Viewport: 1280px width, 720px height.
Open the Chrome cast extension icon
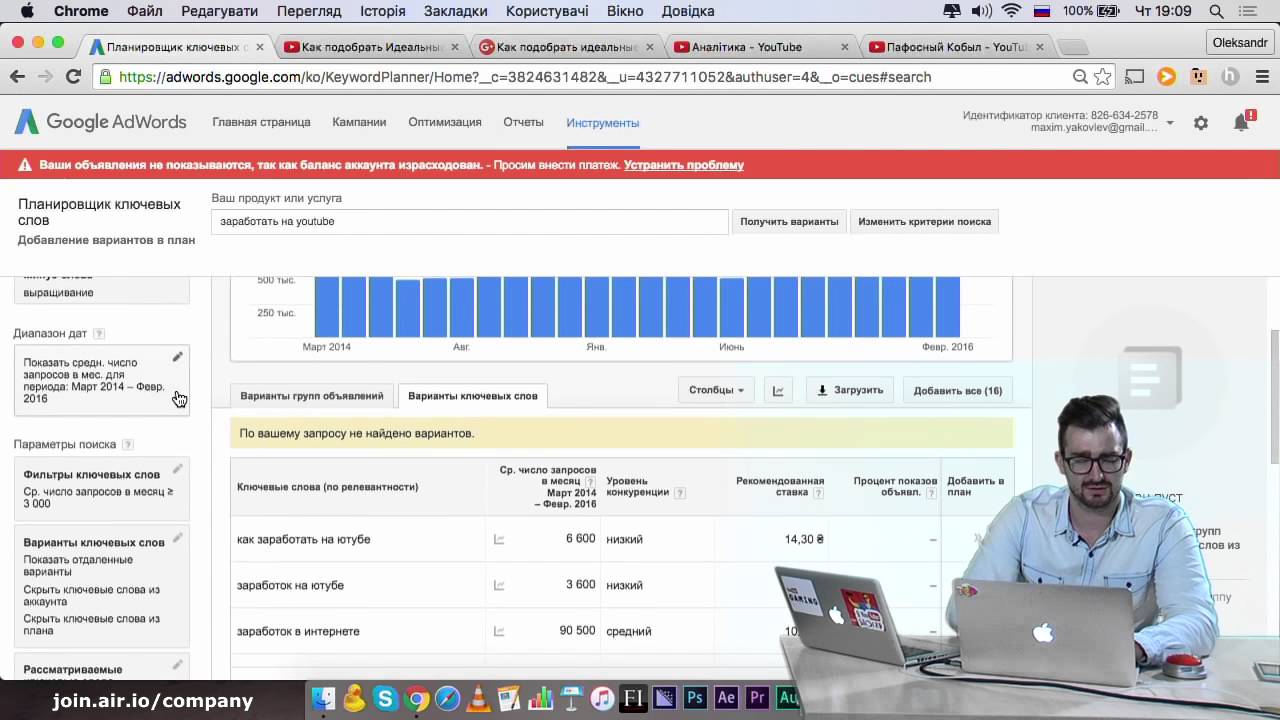1135,77
